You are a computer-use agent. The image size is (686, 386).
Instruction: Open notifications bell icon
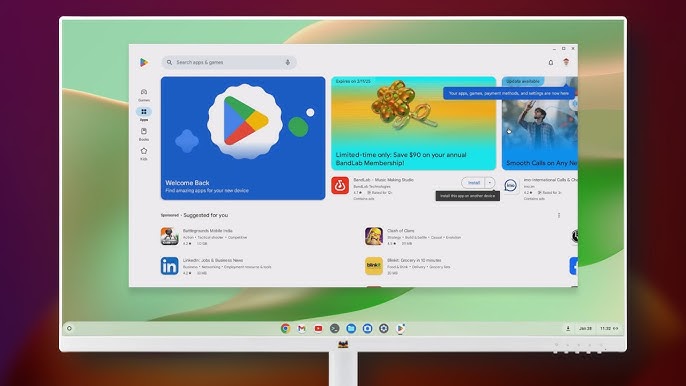[551, 63]
